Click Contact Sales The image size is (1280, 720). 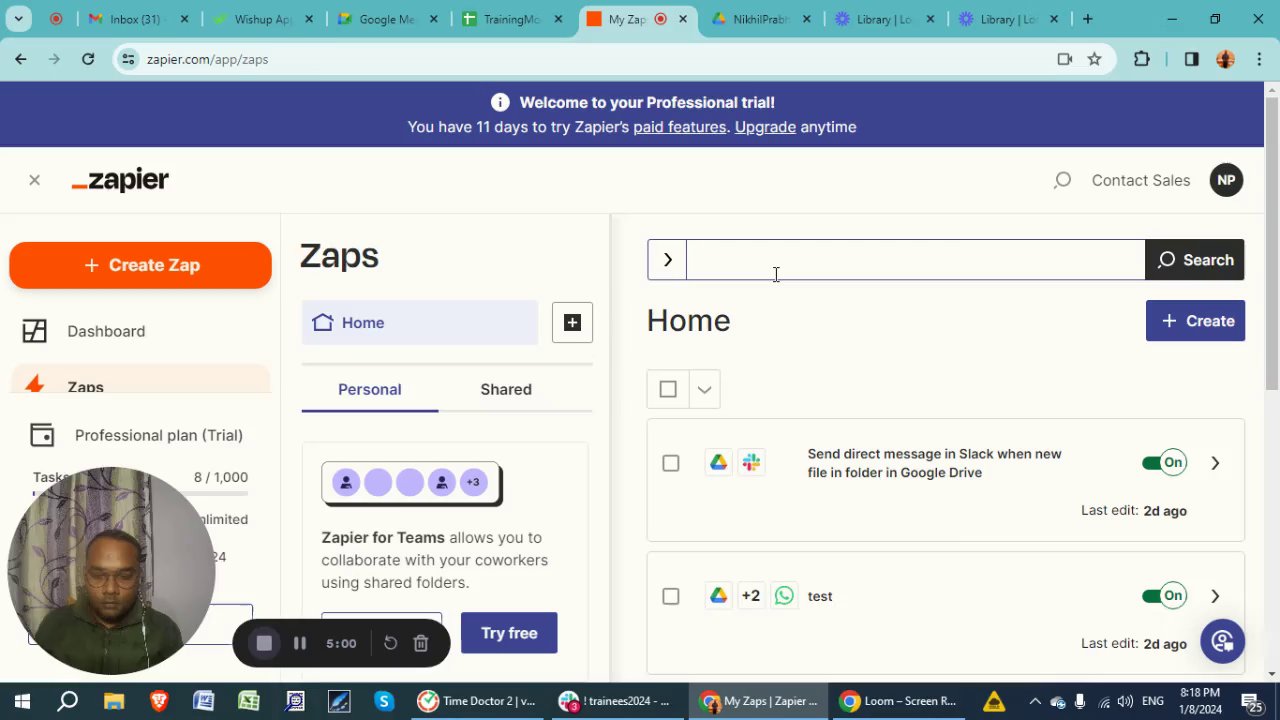[x=1141, y=180]
